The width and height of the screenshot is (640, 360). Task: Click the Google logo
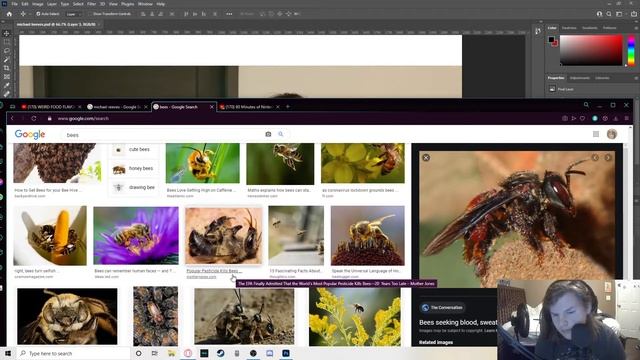pos(30,134)
